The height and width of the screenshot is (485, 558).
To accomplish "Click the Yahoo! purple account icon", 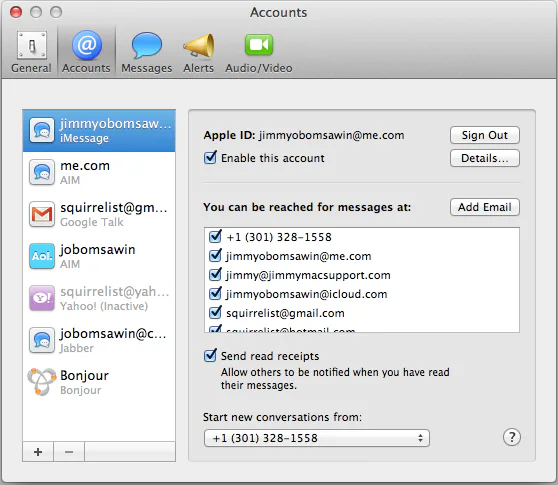I will (x=42, y=298).
